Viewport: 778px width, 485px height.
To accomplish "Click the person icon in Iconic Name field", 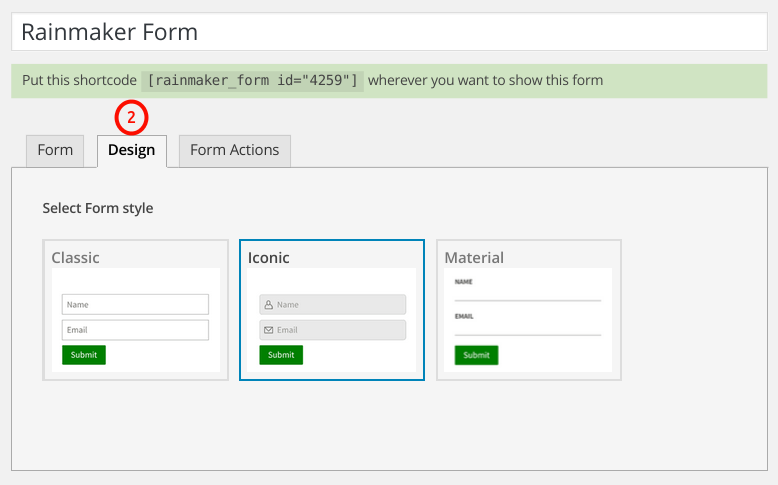I will (x=268, y=304).
